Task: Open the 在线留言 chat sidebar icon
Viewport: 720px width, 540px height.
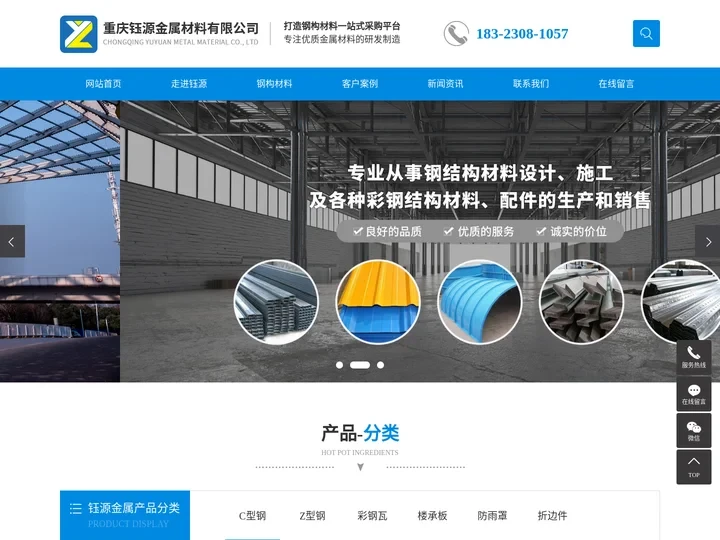Action: point(694,394)
